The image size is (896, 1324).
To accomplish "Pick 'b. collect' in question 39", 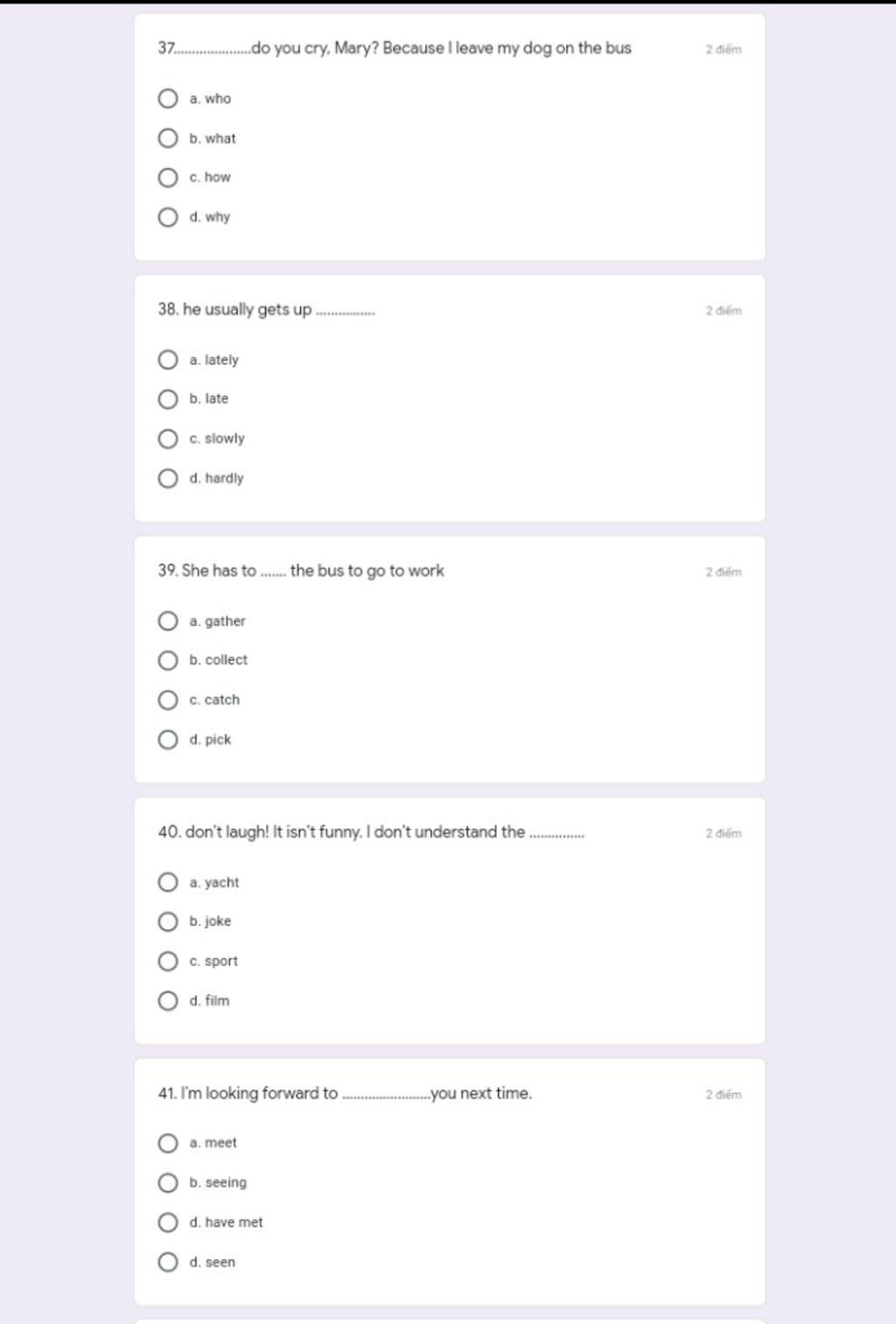I will pos(168,660).
